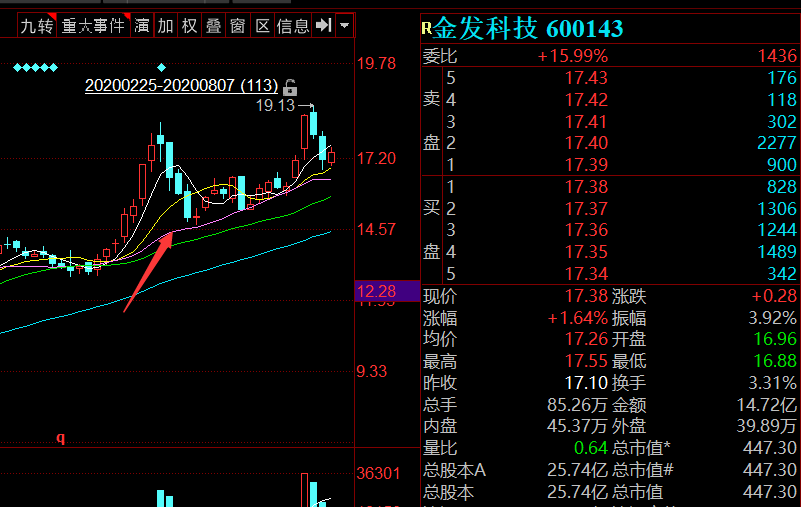Click the 加 add indicator button
Viewport: 801px width, 507px height.
tap(166, 25)
